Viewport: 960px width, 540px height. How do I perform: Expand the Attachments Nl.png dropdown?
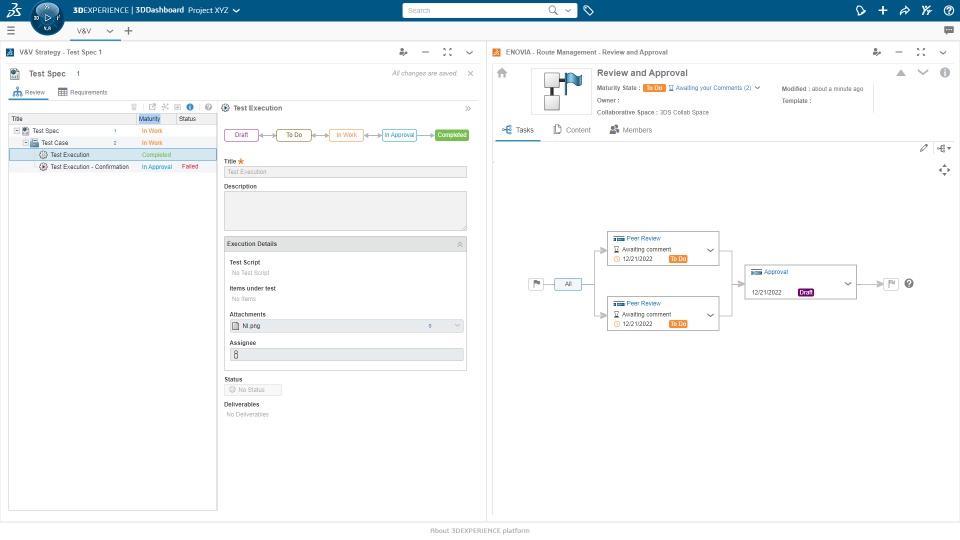point(457,326)
